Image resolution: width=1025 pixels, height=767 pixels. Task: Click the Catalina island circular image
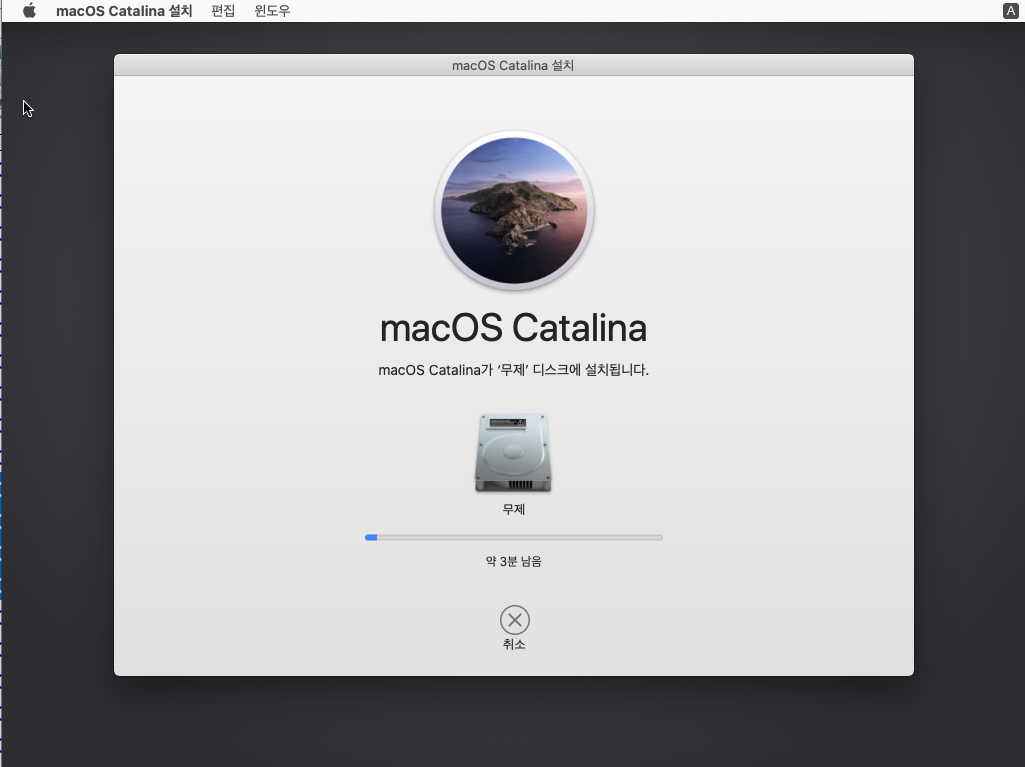pos(514,210)
